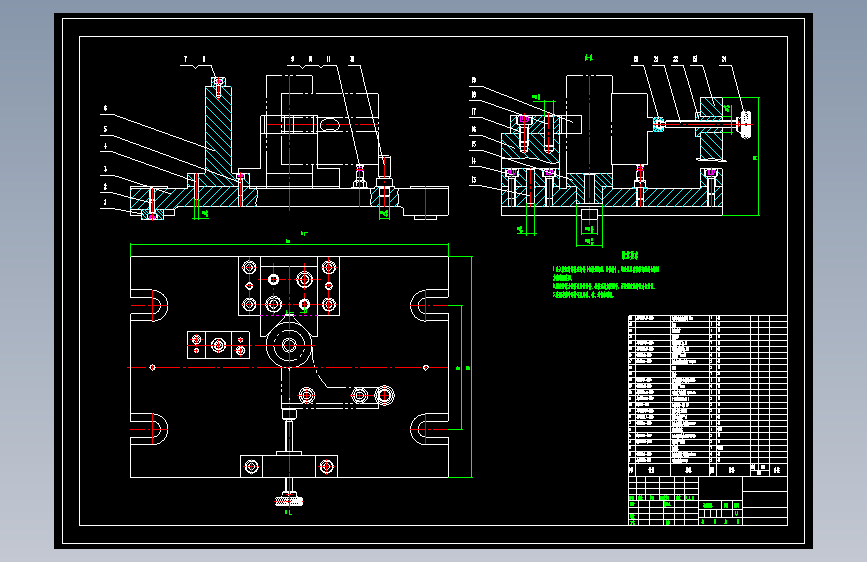
Task: Select the right locating pin hole on the plan centerline
Action: [426, 367]
